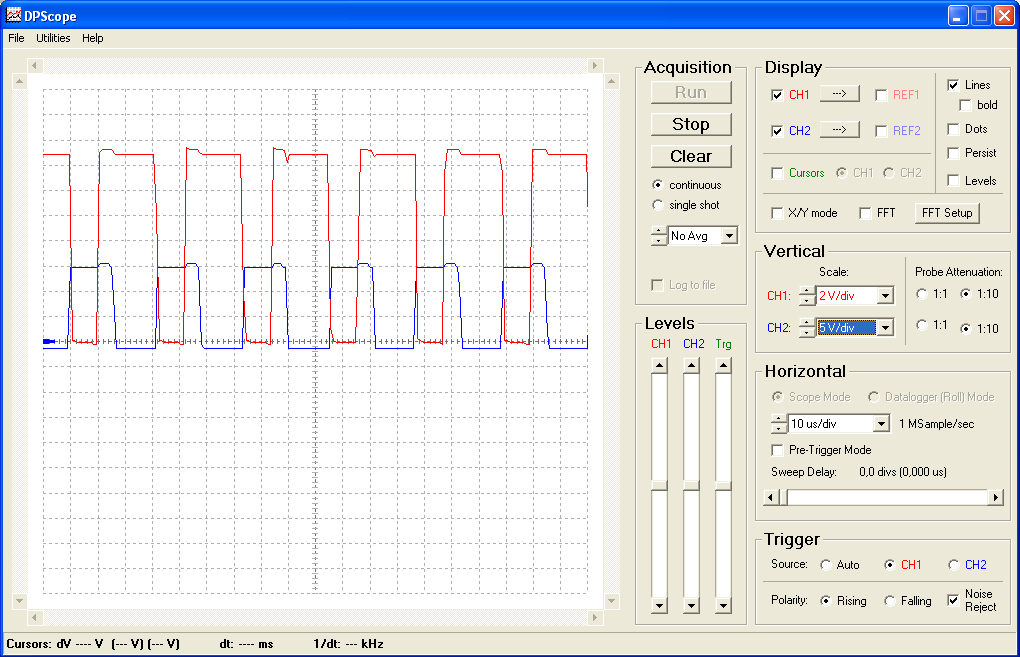
Task: Open the CH1 2 V/div scale dropdown
Action: tap(885, 295)
